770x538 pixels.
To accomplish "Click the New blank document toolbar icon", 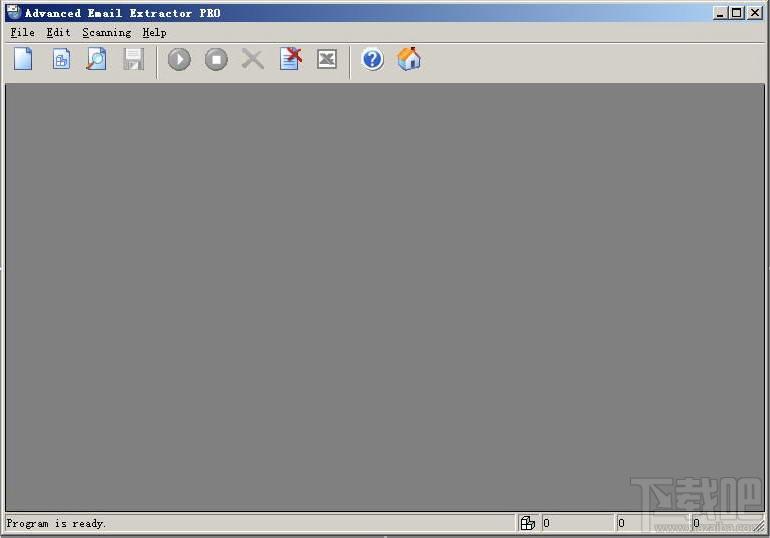I will [23, 59].
